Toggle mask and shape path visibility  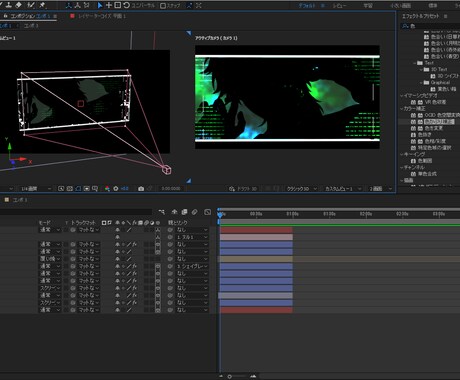78,189
